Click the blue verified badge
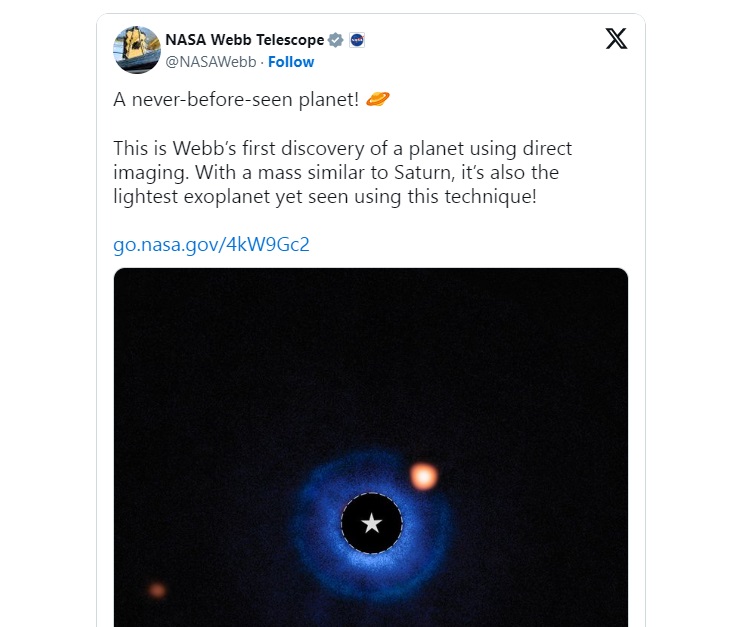The image size is (750, 627). click(336, 40)
